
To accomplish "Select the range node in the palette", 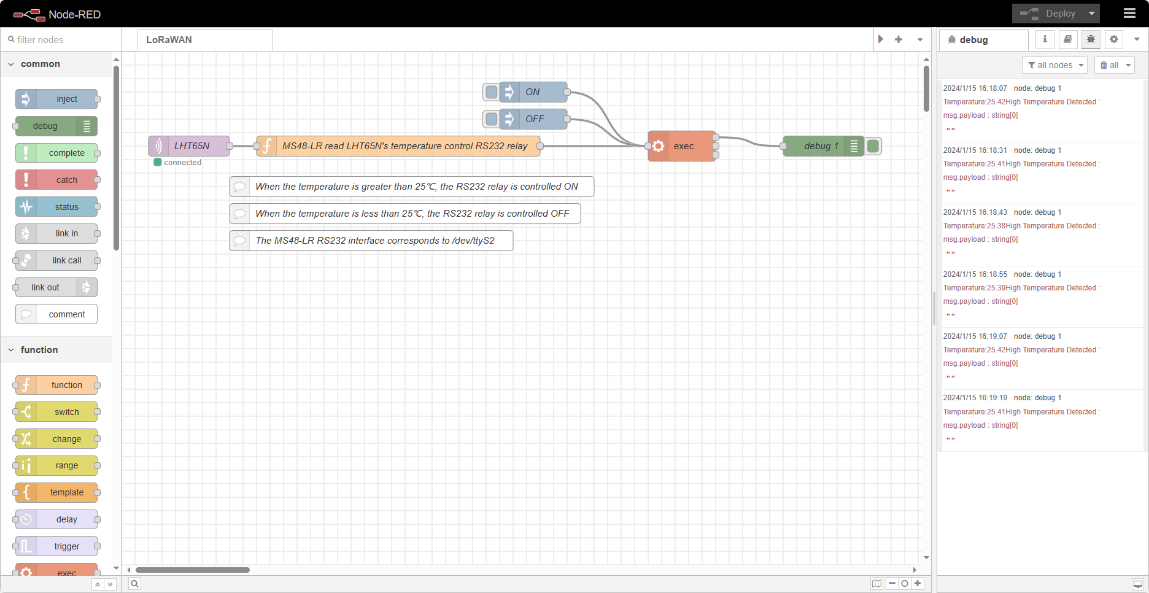I will (x=56, y=465).
